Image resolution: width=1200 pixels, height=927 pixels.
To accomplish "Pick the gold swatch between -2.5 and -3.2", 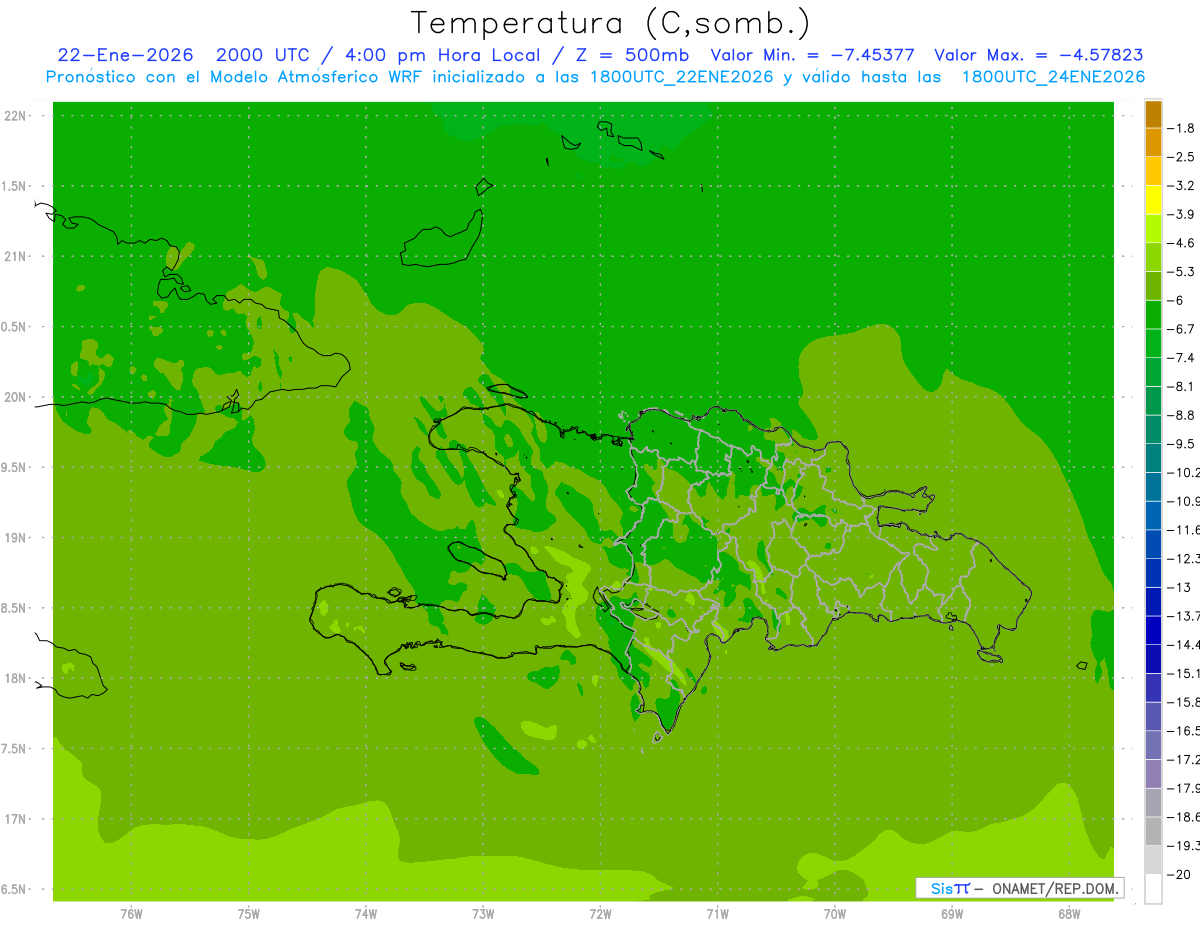I will [1153, 171].
